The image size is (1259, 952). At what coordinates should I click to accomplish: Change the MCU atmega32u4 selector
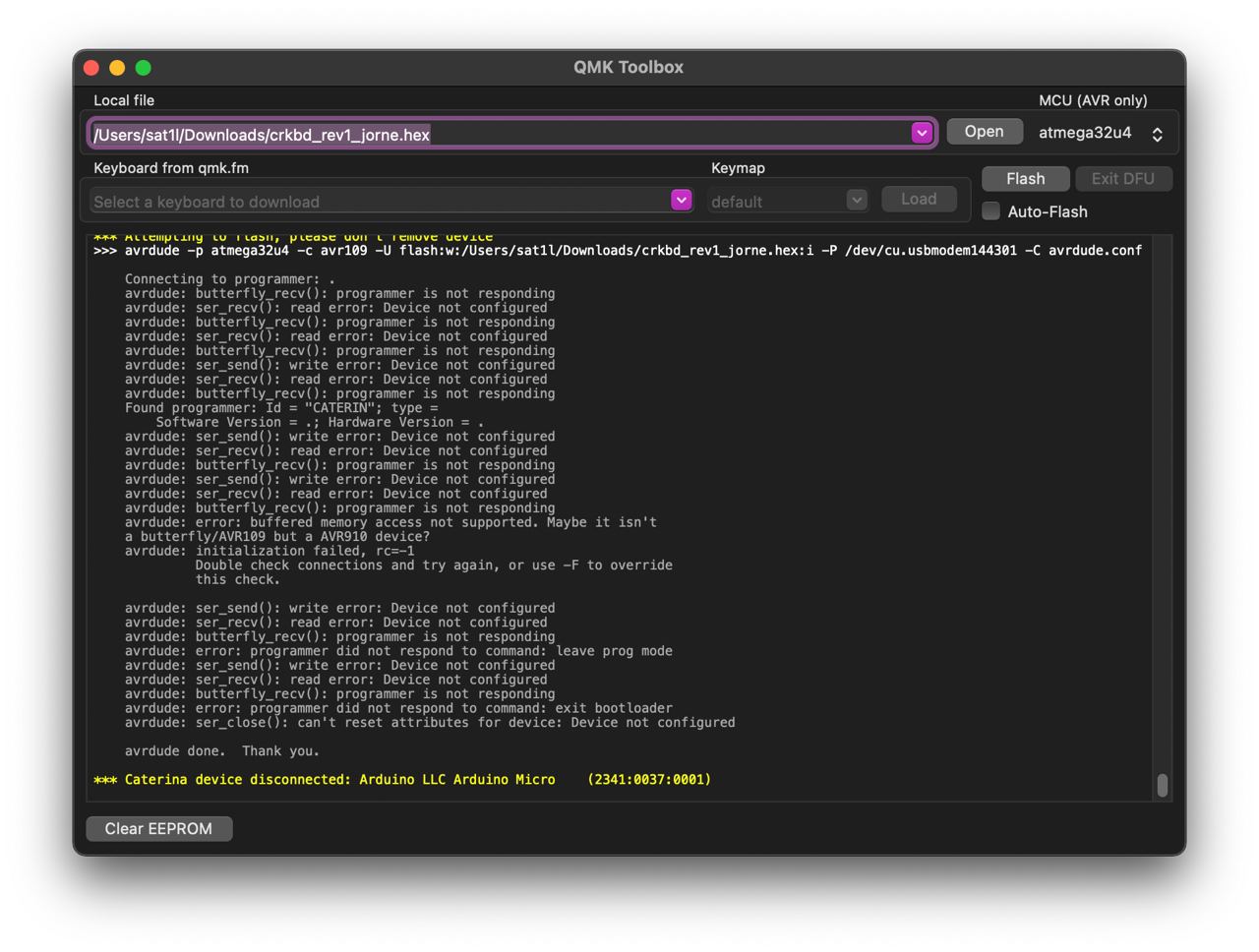point(1101,133)
